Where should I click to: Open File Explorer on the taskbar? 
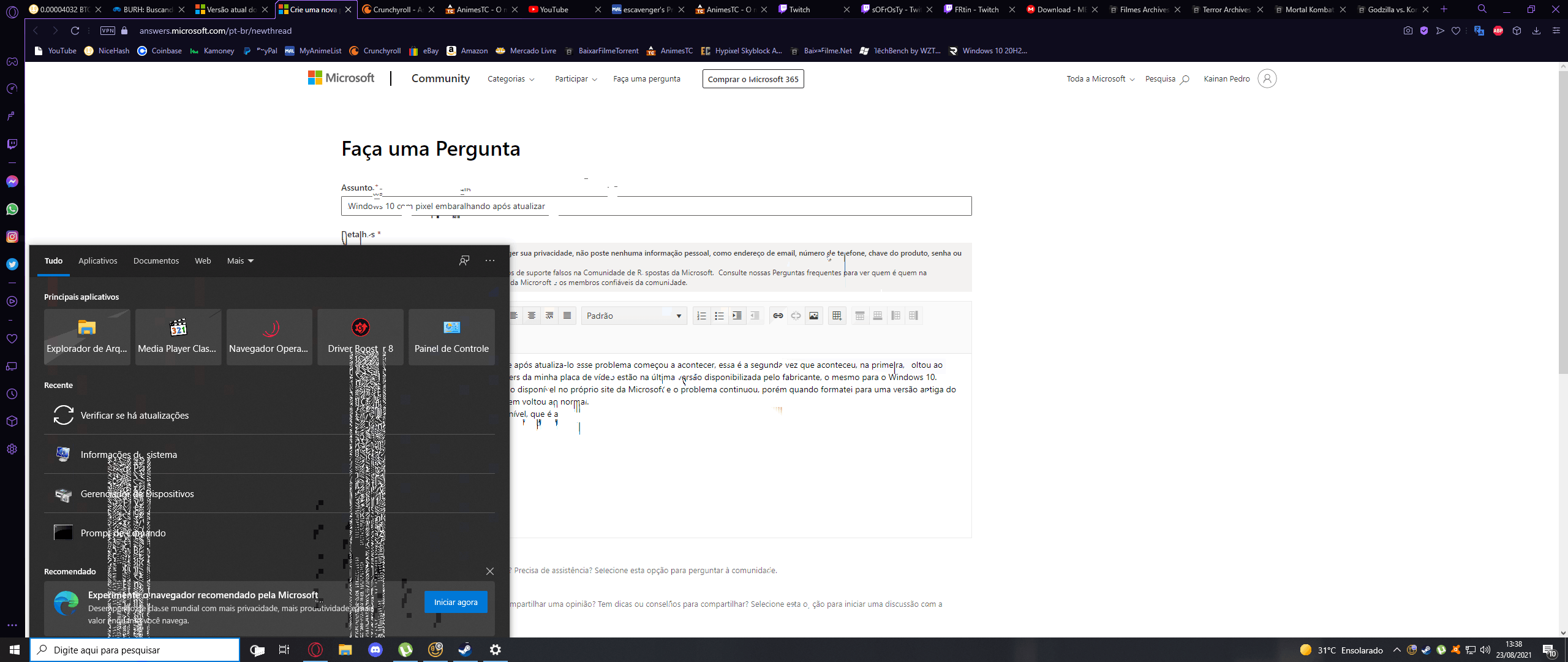[x=345, y=650]
